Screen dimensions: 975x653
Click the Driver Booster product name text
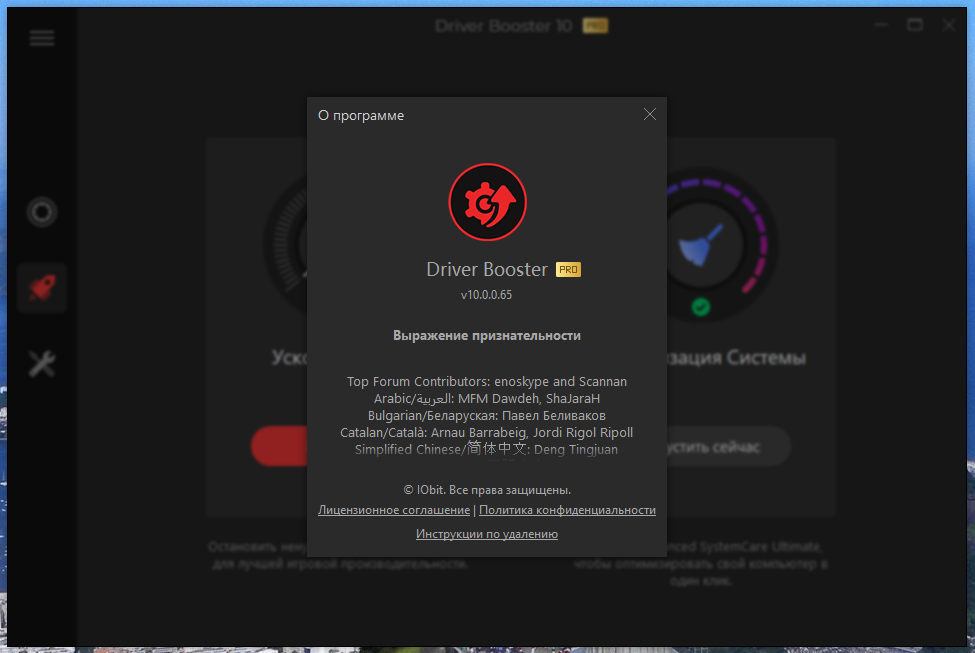coord(487,269)
